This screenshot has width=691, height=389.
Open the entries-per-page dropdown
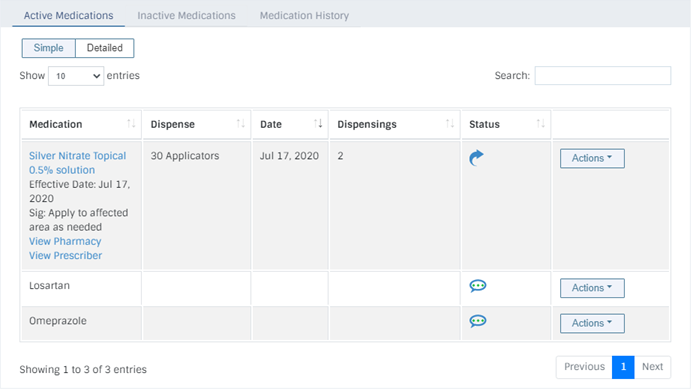pos(76,76)
